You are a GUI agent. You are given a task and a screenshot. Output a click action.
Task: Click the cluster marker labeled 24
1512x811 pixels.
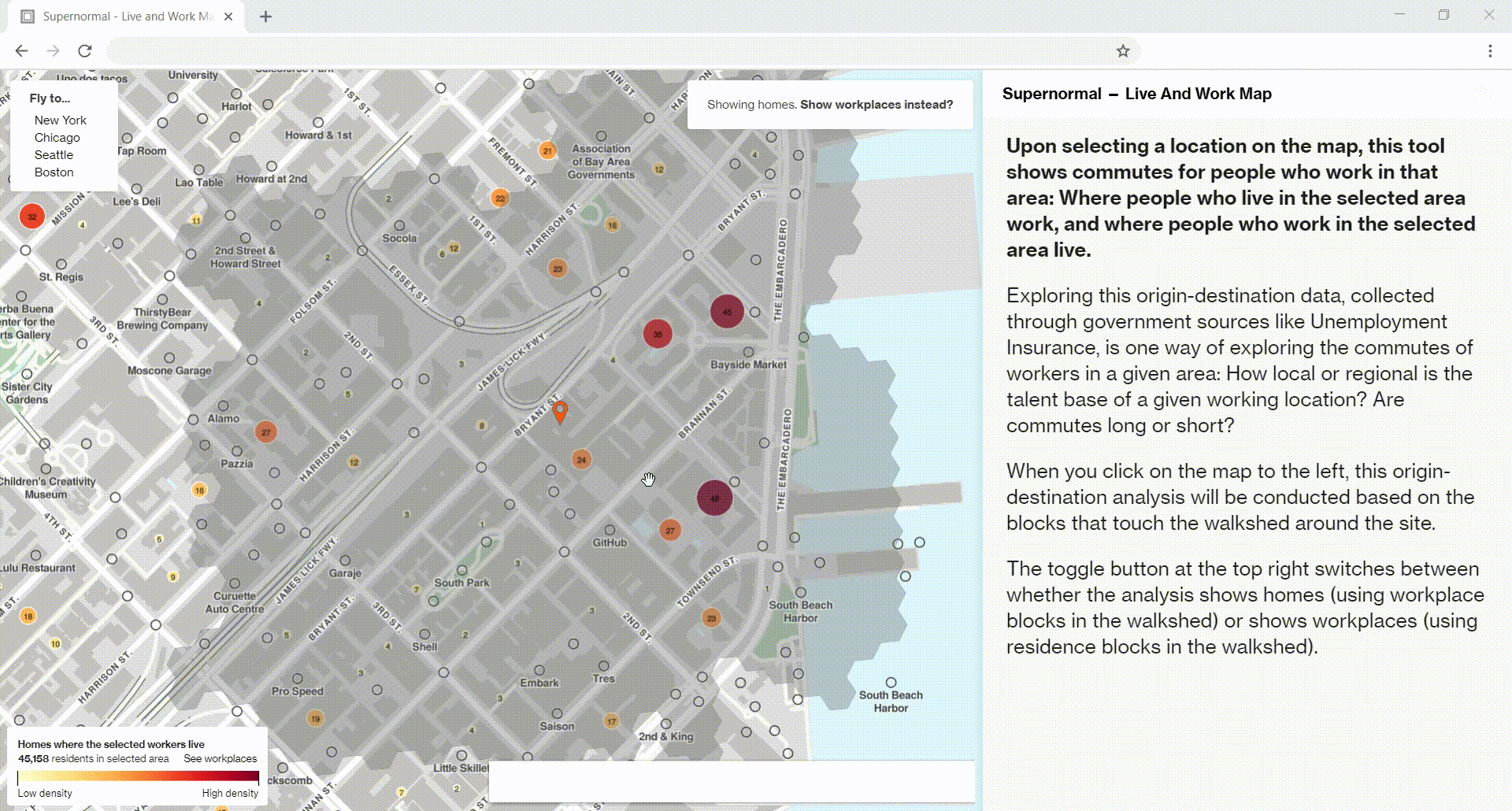click(x=581, y=460)
